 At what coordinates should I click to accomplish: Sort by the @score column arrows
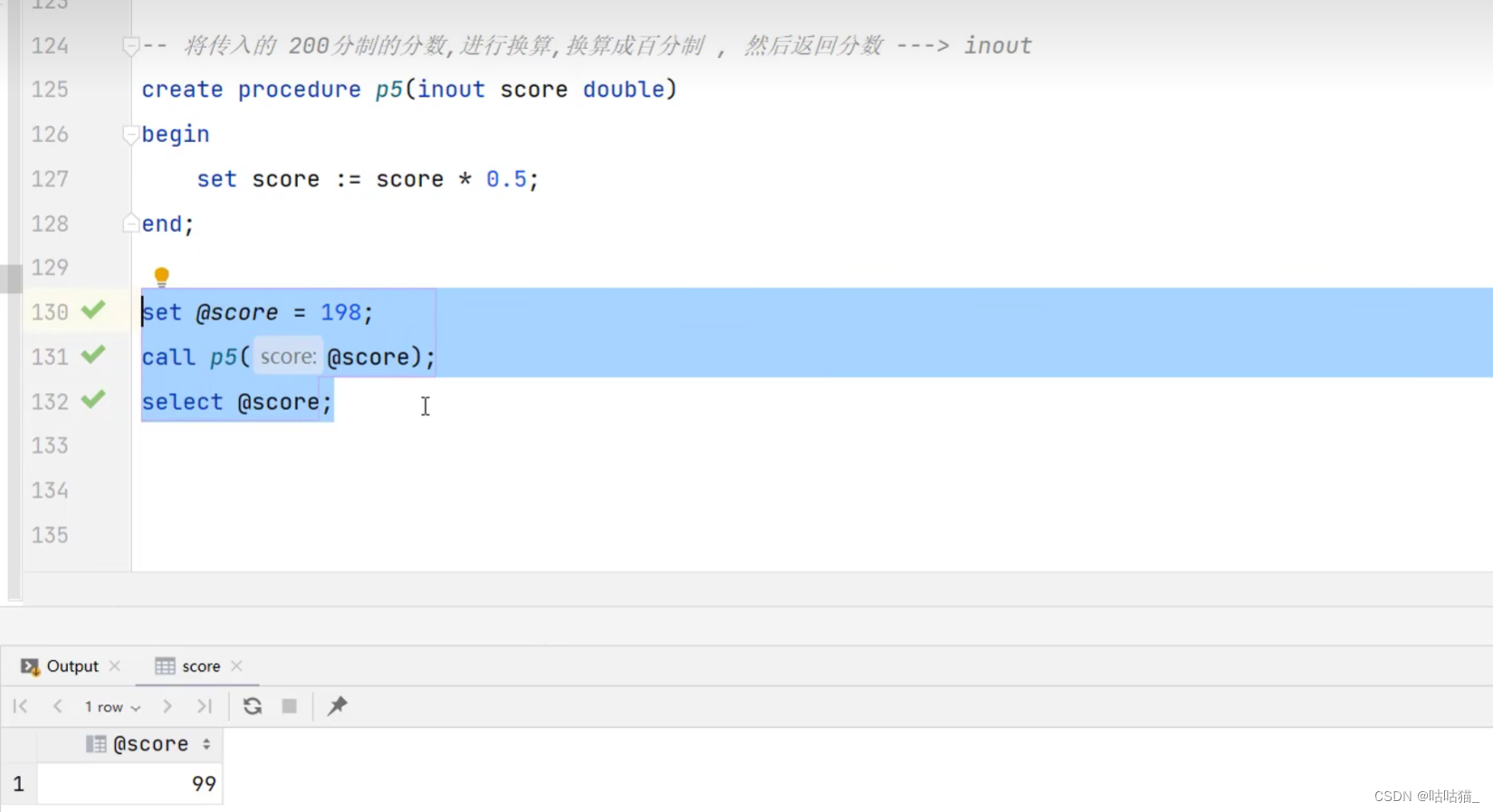(206, 744)
